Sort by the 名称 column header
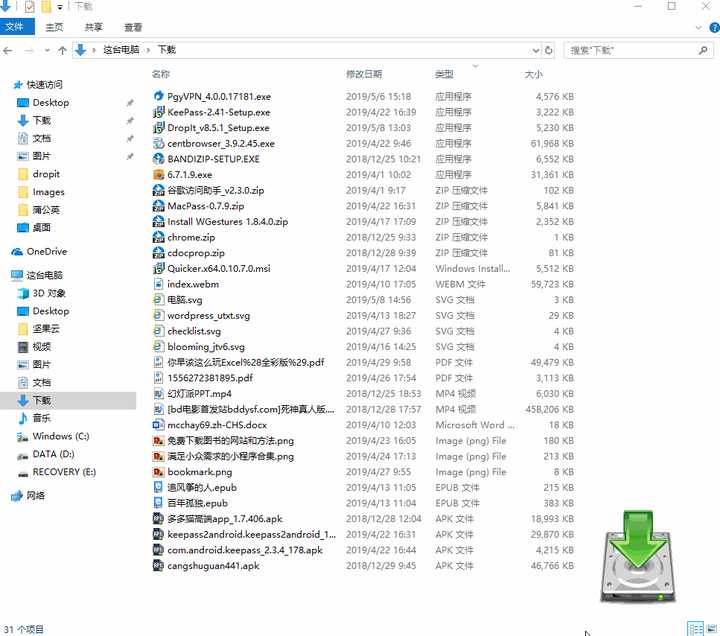This screenshot has height=636, width=720. click(161, 74)
